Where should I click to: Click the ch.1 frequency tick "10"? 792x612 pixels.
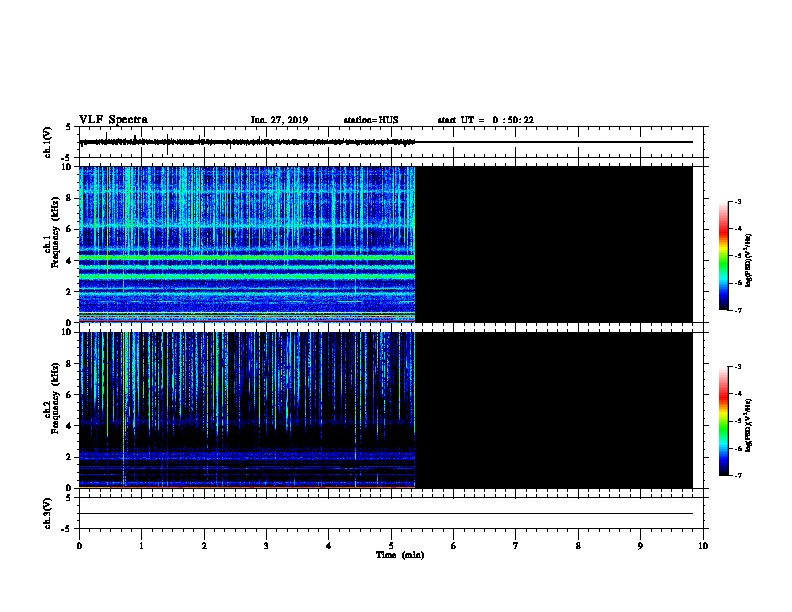point(68,167)
